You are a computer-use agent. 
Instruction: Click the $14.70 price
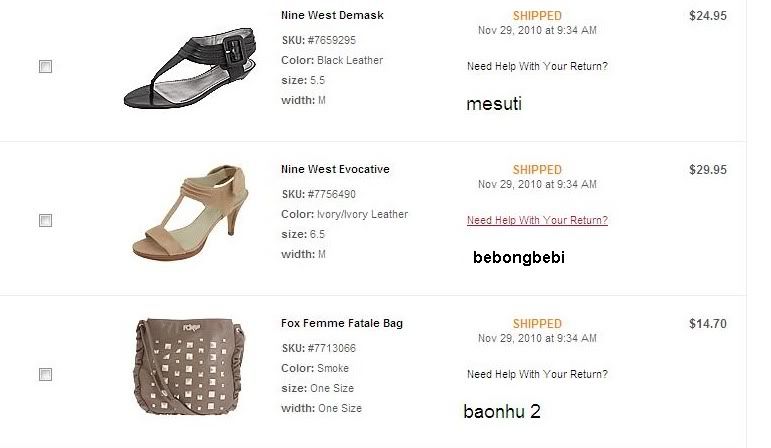[x=707, y=324]
